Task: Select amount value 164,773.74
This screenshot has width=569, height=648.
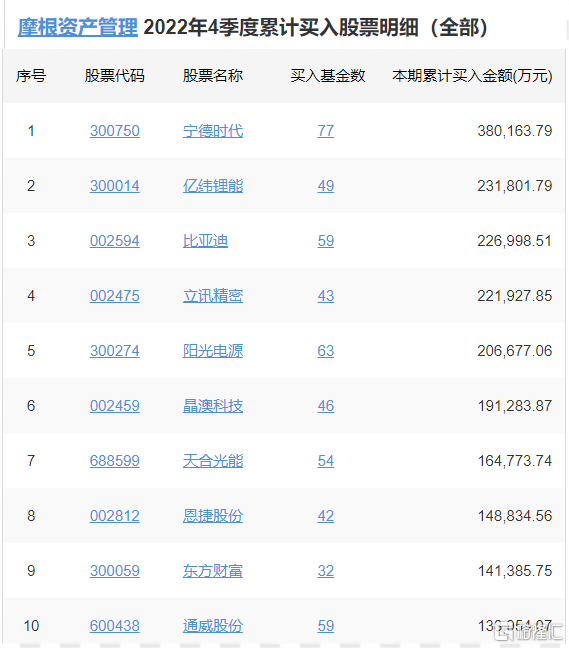Action: point(515,461)
